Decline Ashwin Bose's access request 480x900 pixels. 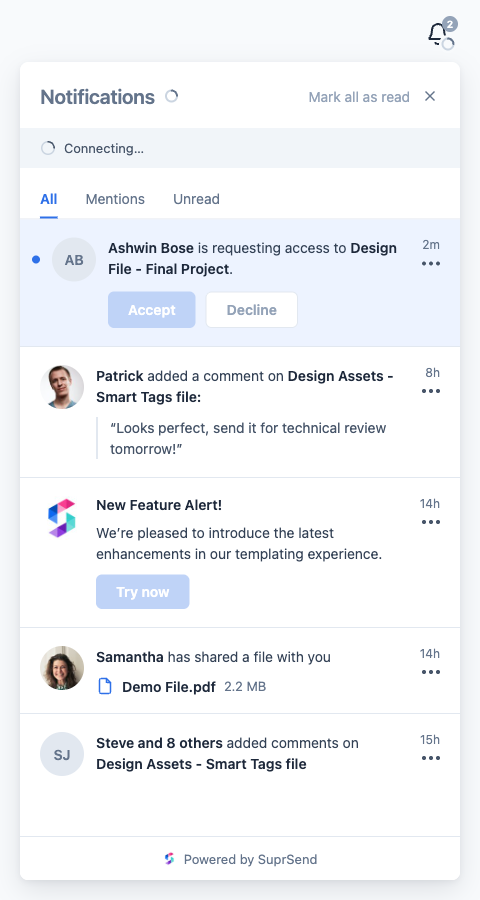pyautogui.click(x=251, y=310)
